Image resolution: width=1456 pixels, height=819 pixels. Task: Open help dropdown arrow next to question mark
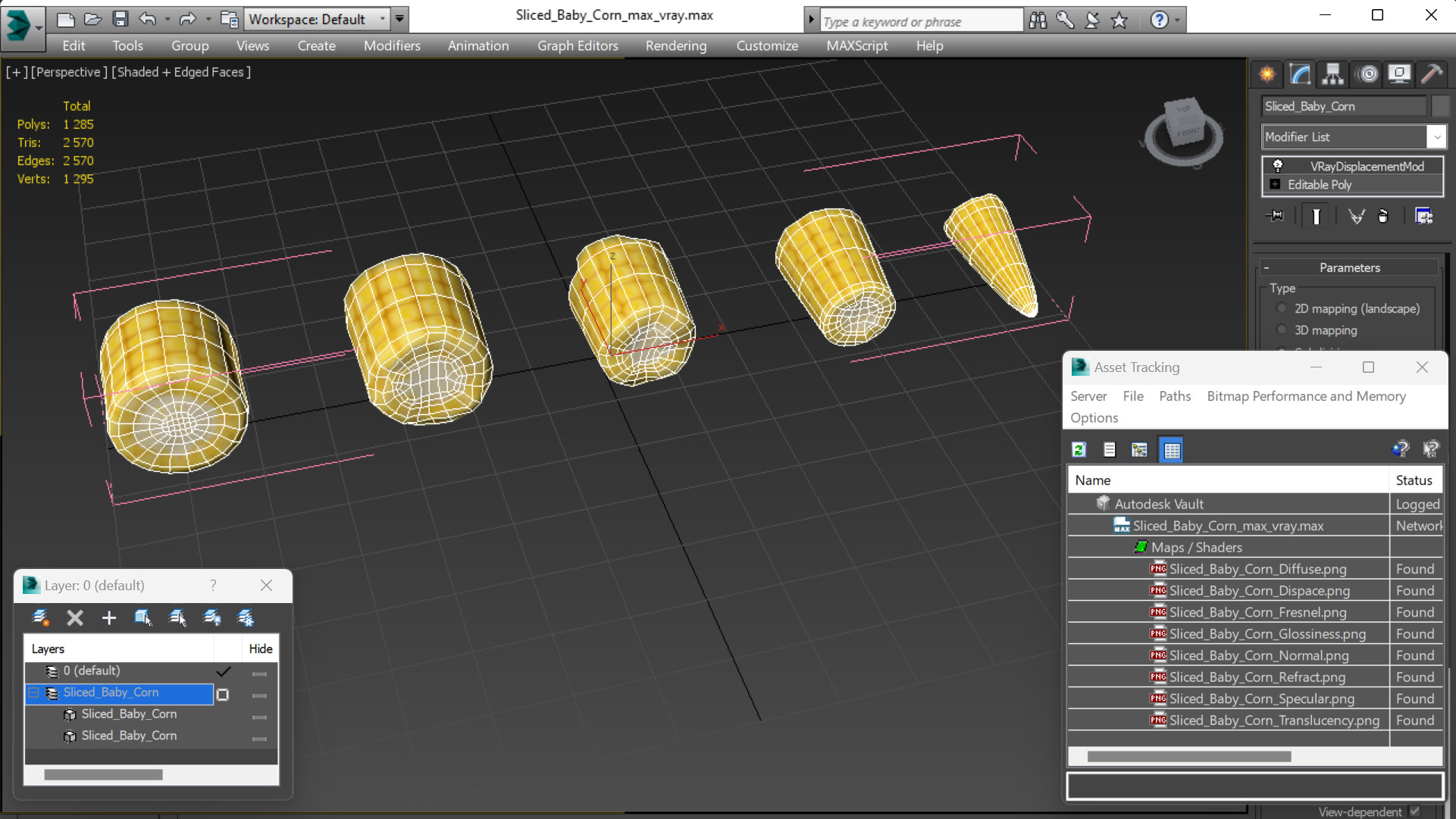pyautogui.click(x=1177, y=20)
